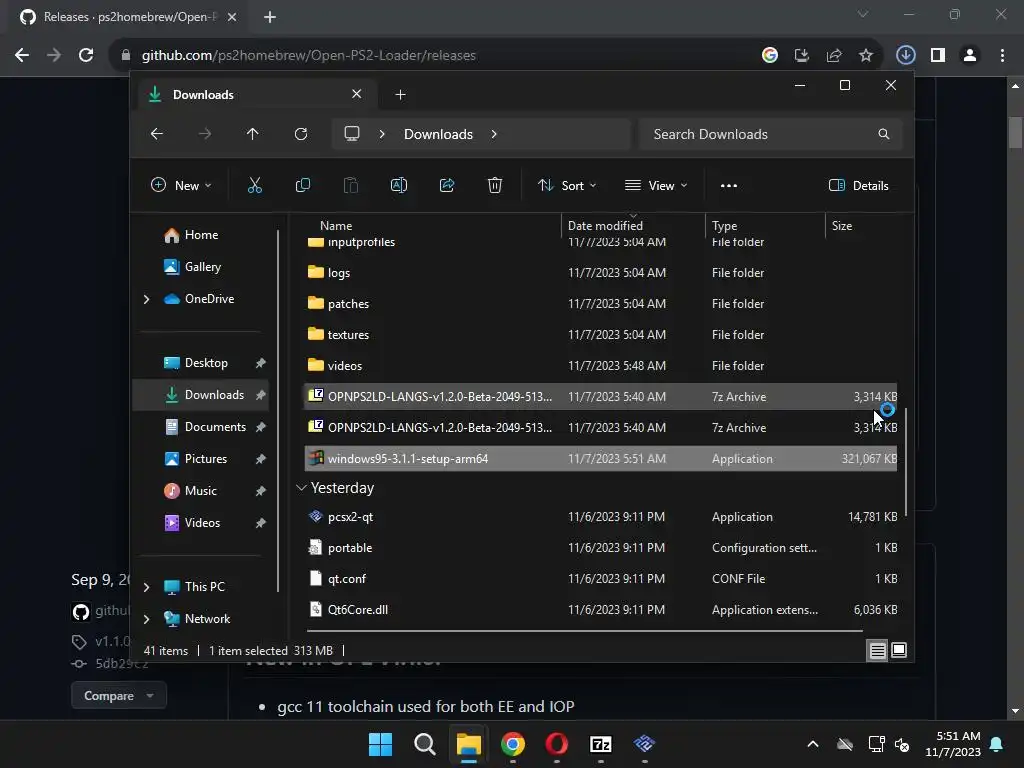Sort by Name column header
Viewport: 1024px width, 768px height.
(336, 226)
